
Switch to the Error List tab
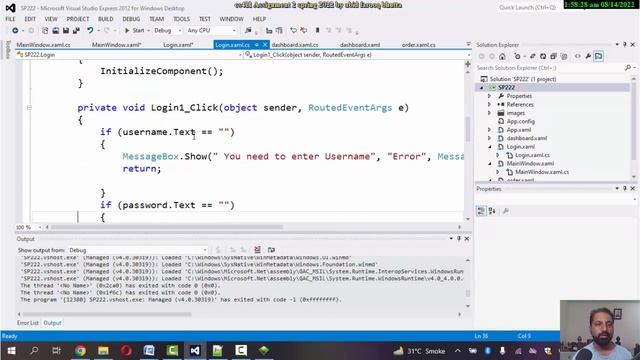click(28, 323)
